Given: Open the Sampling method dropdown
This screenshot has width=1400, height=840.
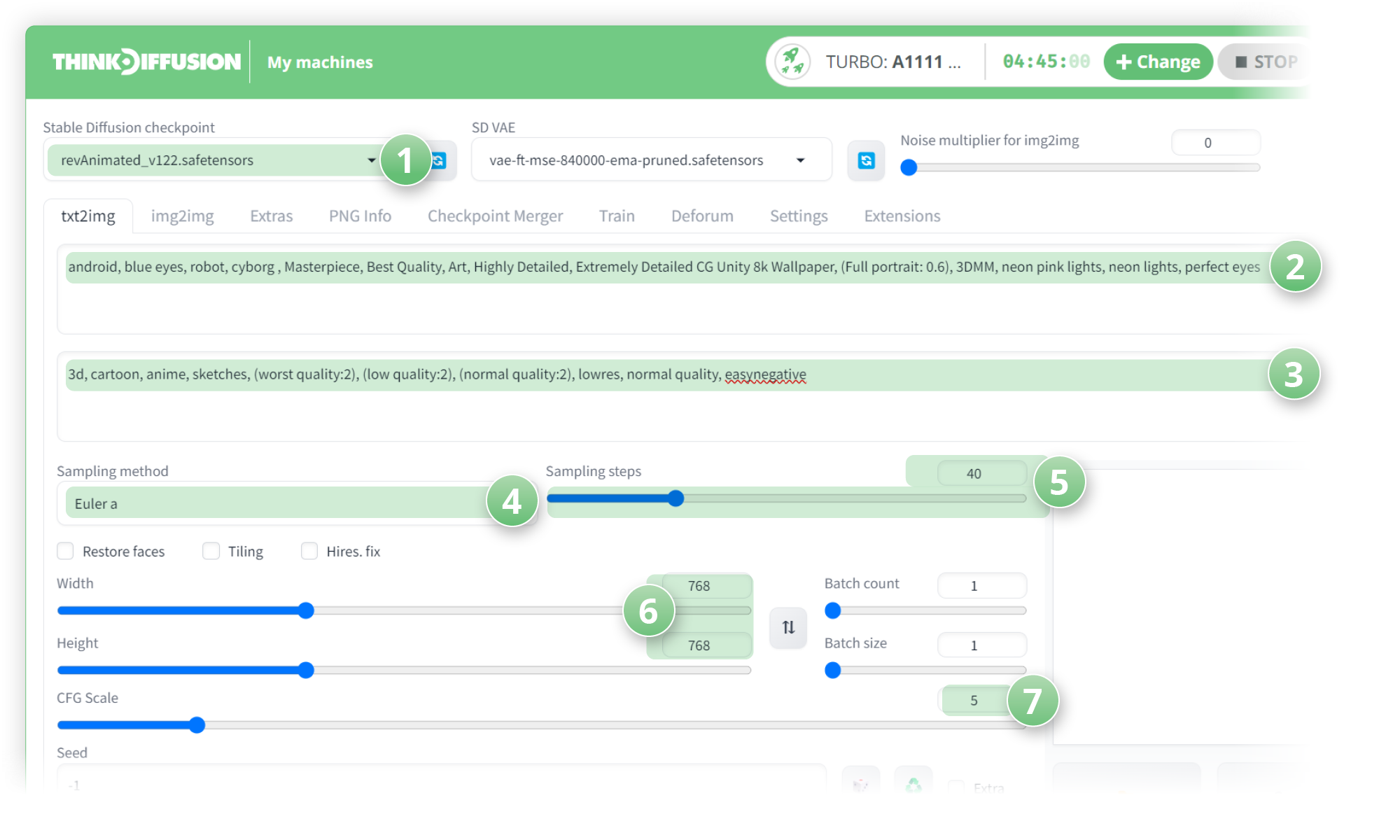Looking at the screenshot, I should 280,503.
